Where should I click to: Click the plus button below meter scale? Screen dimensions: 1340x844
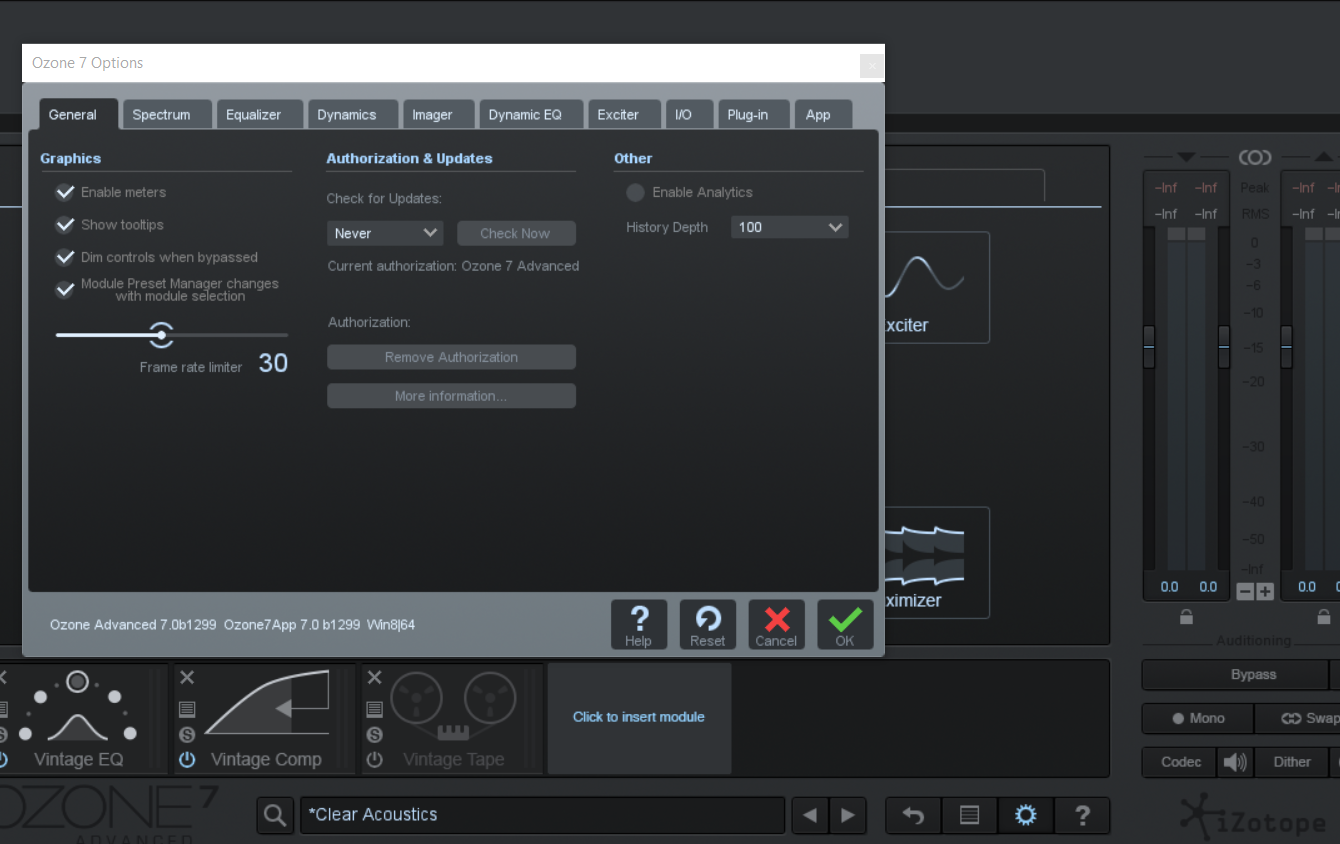[x=1265, y=592]
